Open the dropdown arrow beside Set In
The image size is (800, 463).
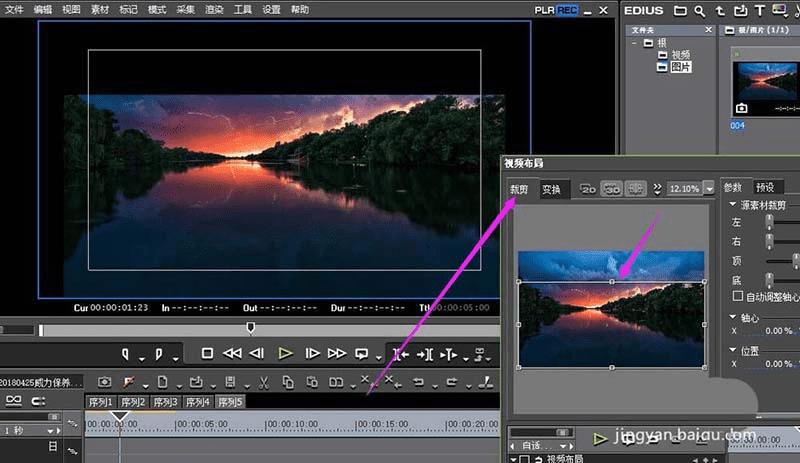pos(142,359)
